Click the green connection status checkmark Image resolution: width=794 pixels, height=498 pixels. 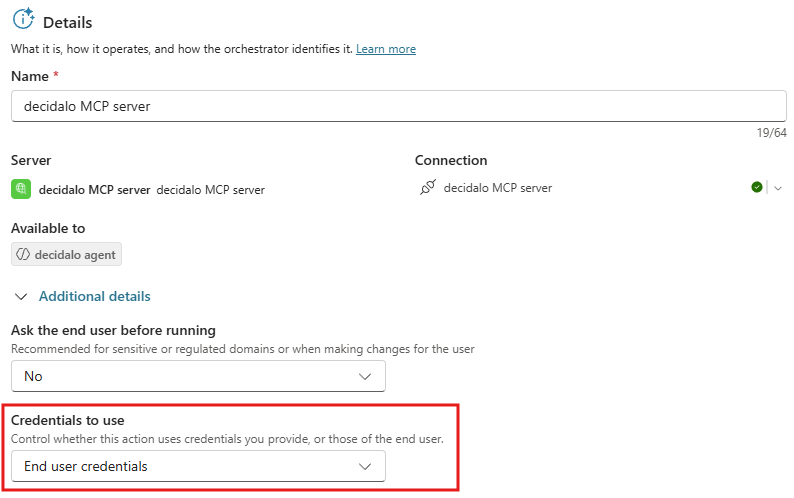(757, 187)
